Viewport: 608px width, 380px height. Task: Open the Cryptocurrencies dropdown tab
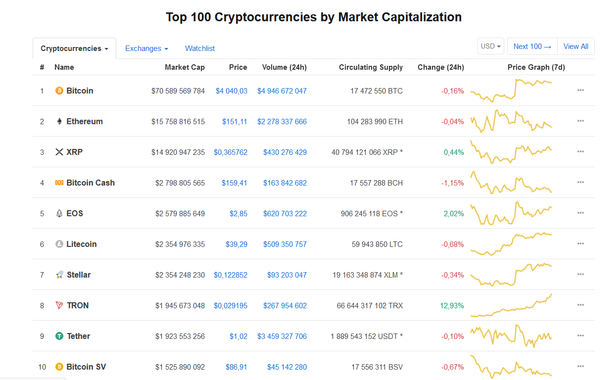[x=74, y=48]
